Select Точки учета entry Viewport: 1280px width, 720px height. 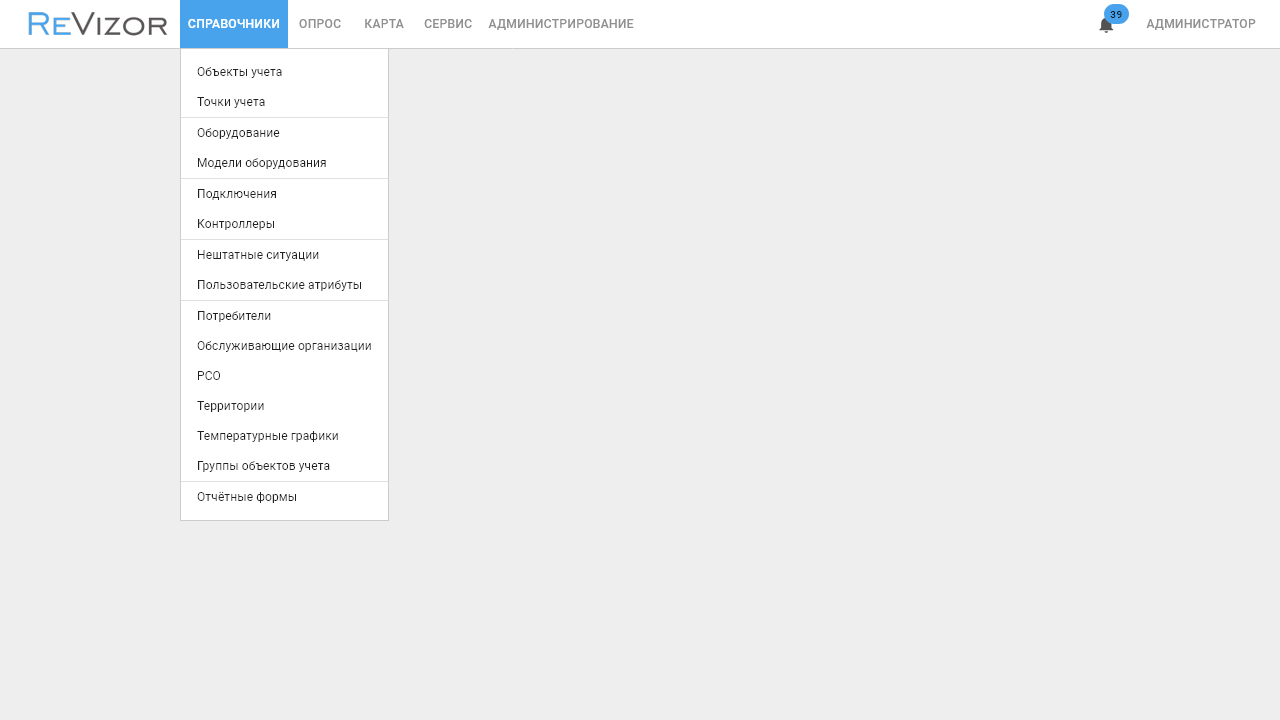[x=284, y=102]
